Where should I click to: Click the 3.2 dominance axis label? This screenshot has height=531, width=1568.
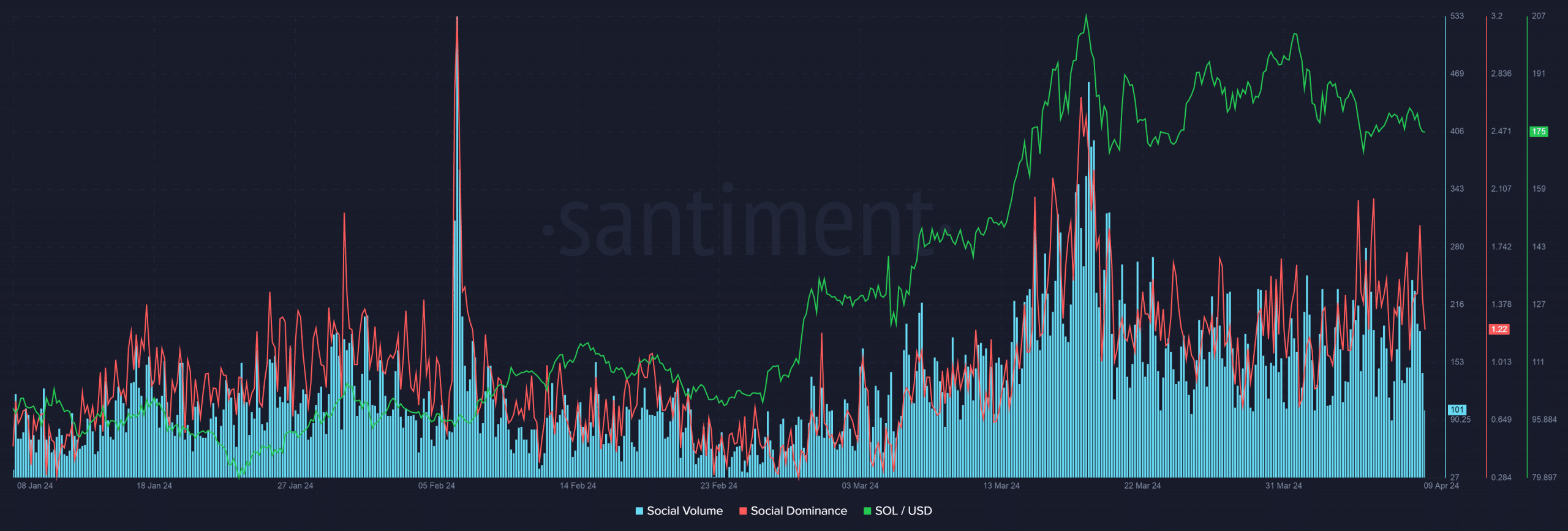coord(1496,16)
